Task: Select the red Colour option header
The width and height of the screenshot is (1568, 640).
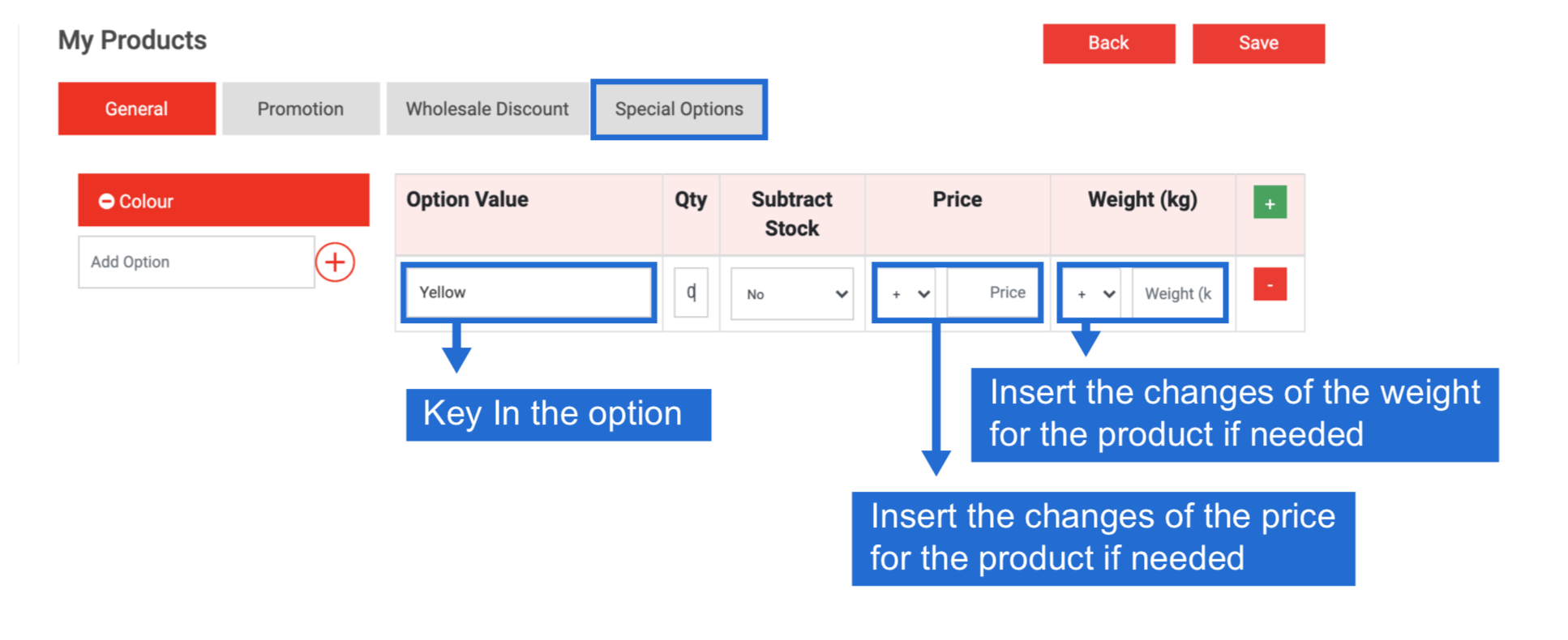Action: point(224,200)
